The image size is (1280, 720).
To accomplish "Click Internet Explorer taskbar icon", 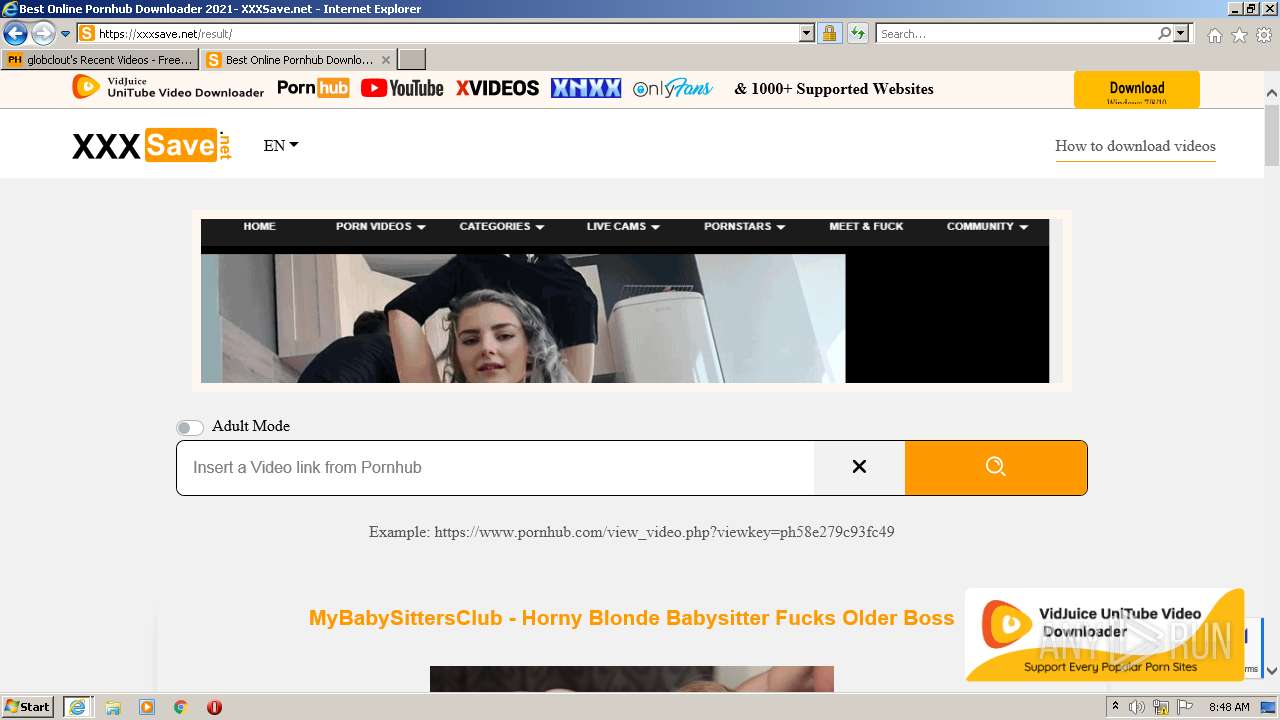I will pyautogui.click(x=77, y=707).
